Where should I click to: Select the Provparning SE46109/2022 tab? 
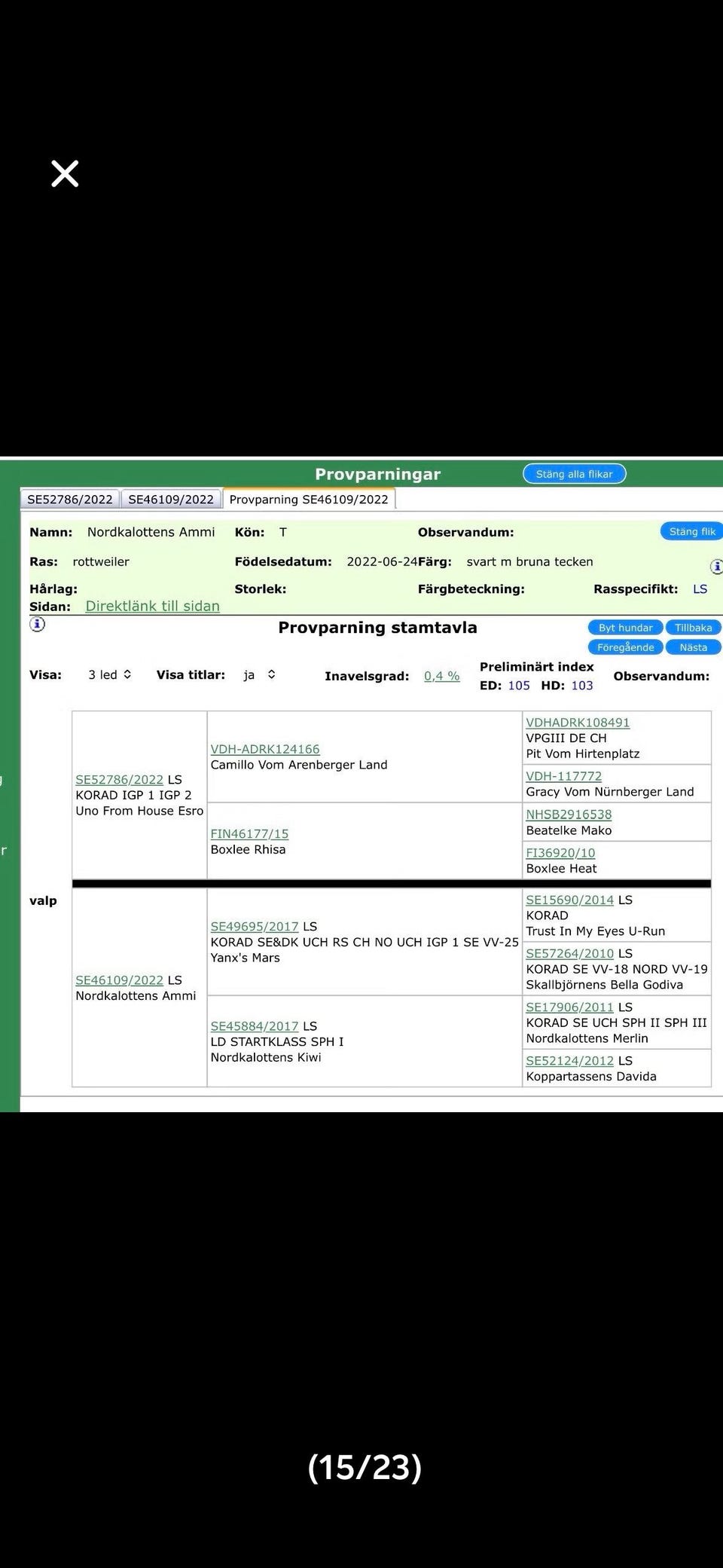[x=309, y=499]
